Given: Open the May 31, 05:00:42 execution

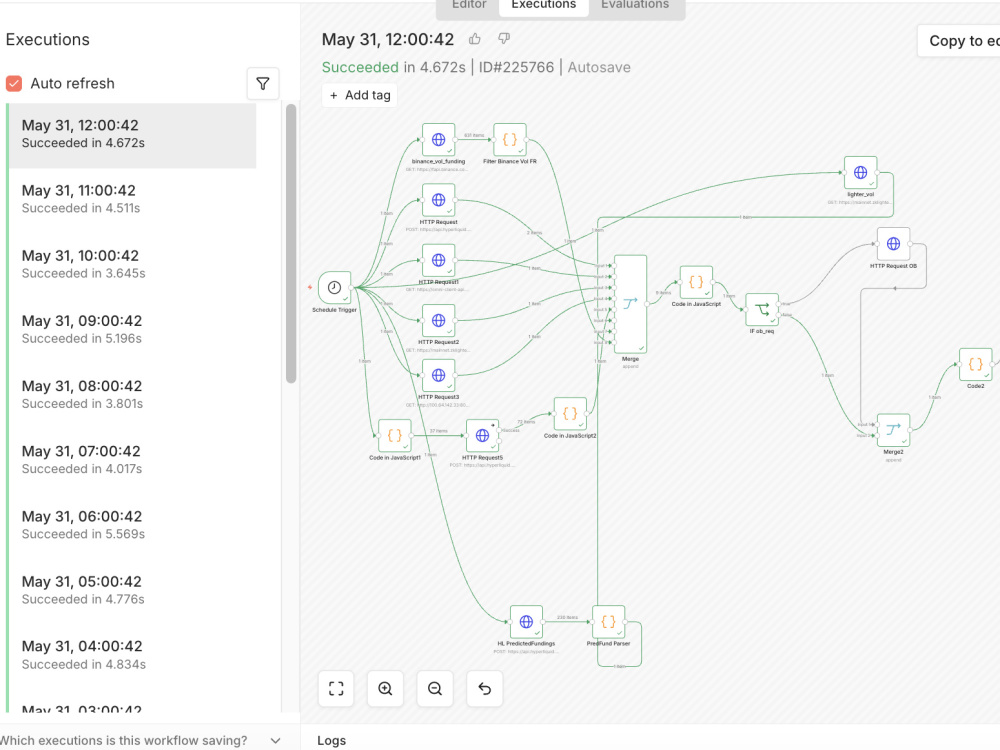Looking at the screenshot, I should [133, 590].
